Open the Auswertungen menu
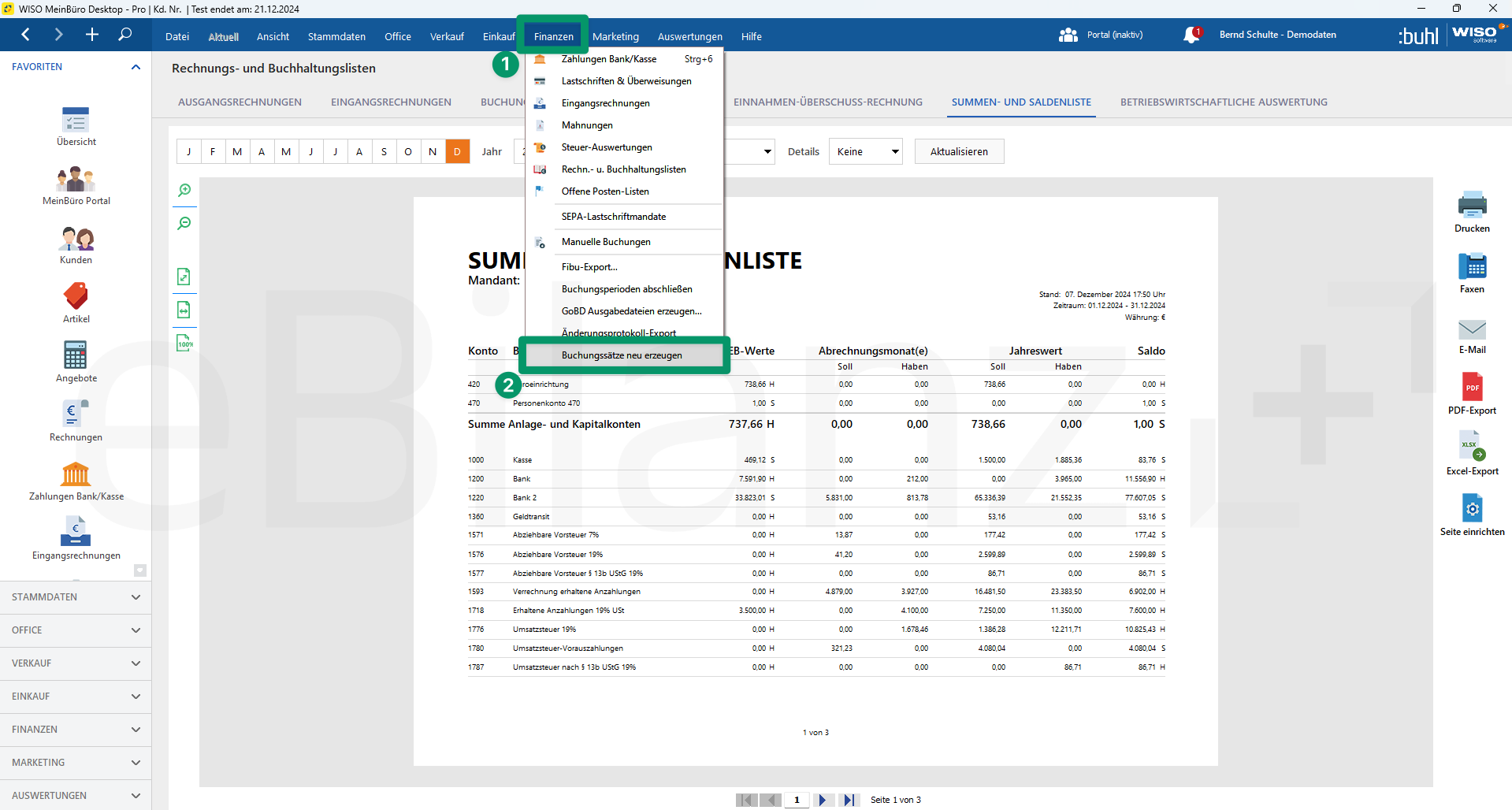Viewport: 1512px width, 810px height. point(689,36)
